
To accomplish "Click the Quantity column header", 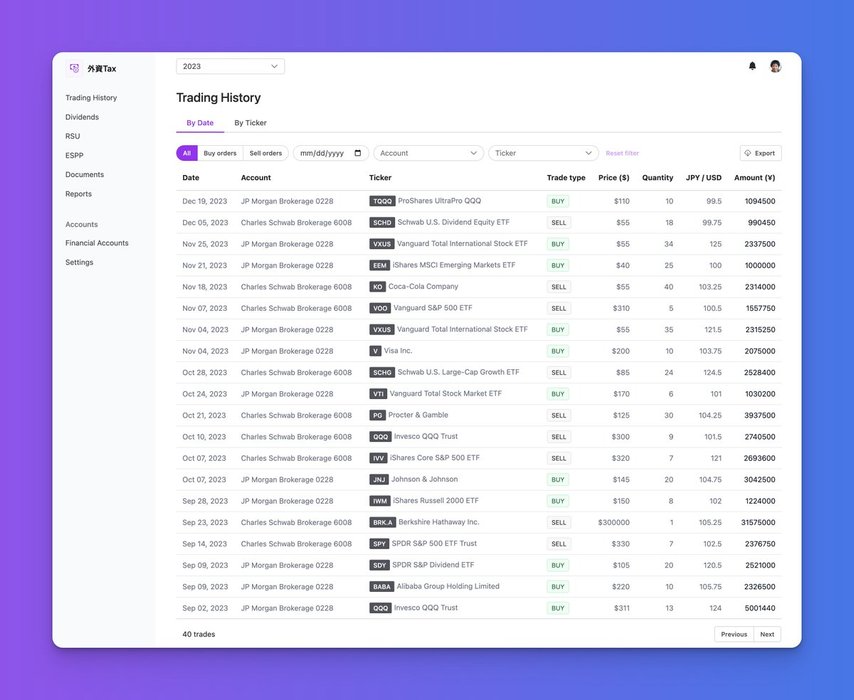I will pos(657,178).
